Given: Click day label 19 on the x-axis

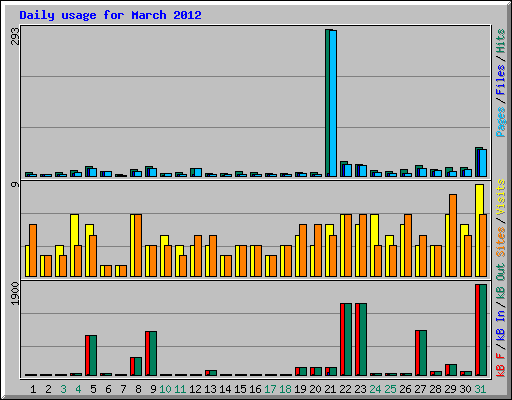Looking at the screenshot, I should pos(300,389).
